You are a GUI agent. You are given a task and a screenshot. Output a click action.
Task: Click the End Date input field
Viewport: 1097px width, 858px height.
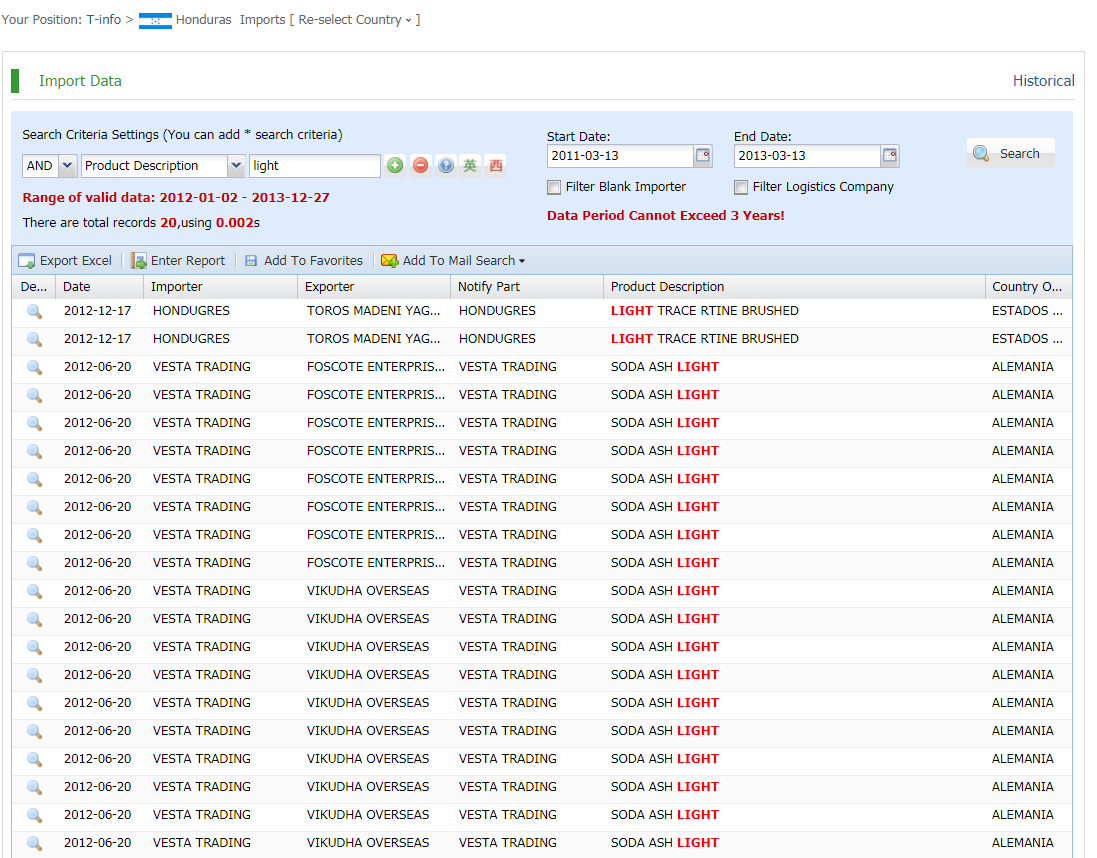tap(807, 155)
